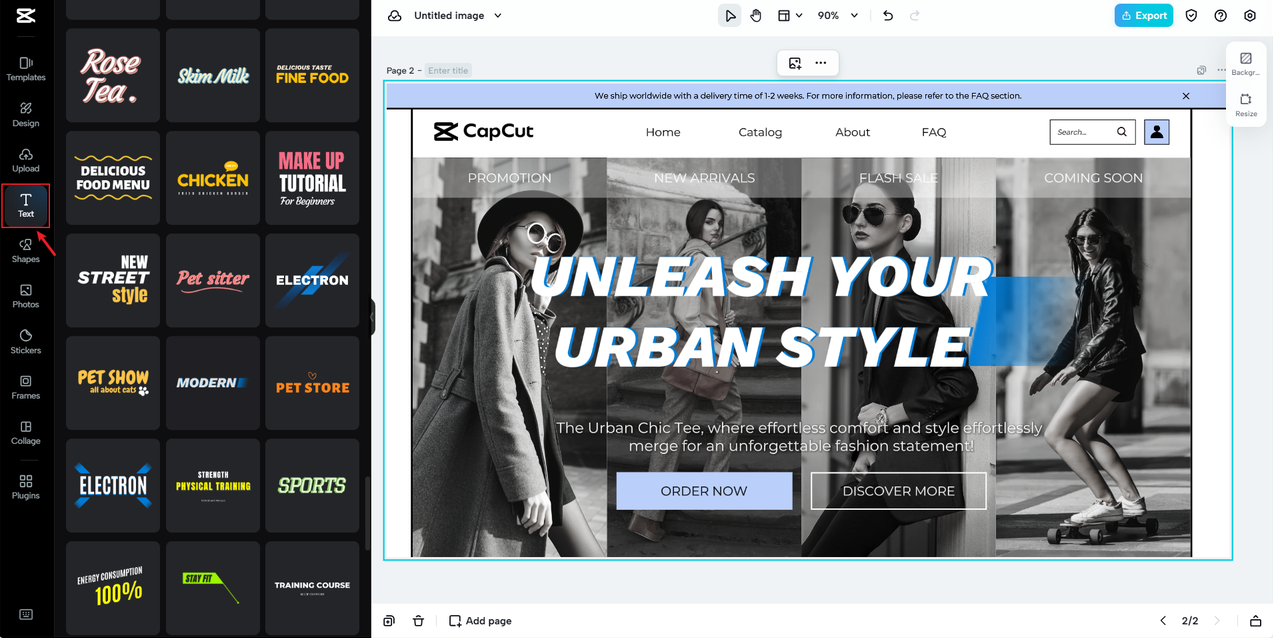
Task: Click the Add page button
Action: (480, 621)
